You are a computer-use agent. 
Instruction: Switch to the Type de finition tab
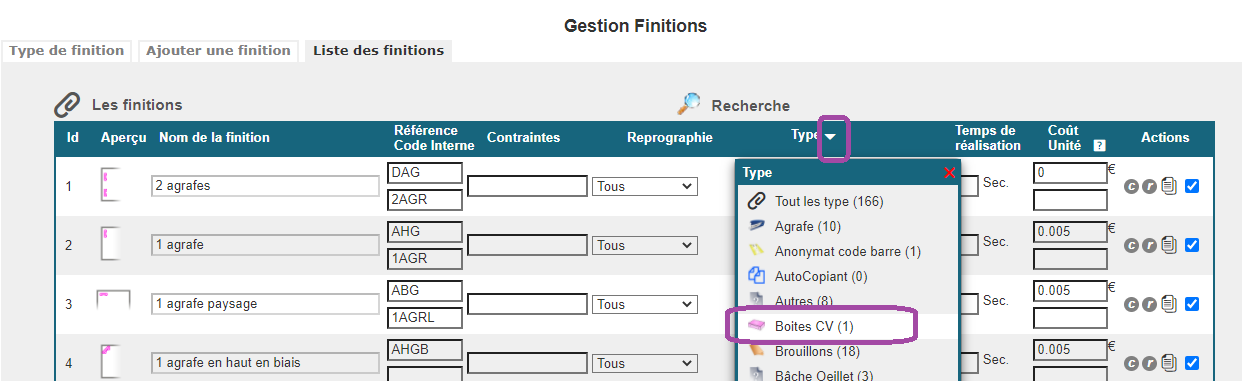(67, 50)
